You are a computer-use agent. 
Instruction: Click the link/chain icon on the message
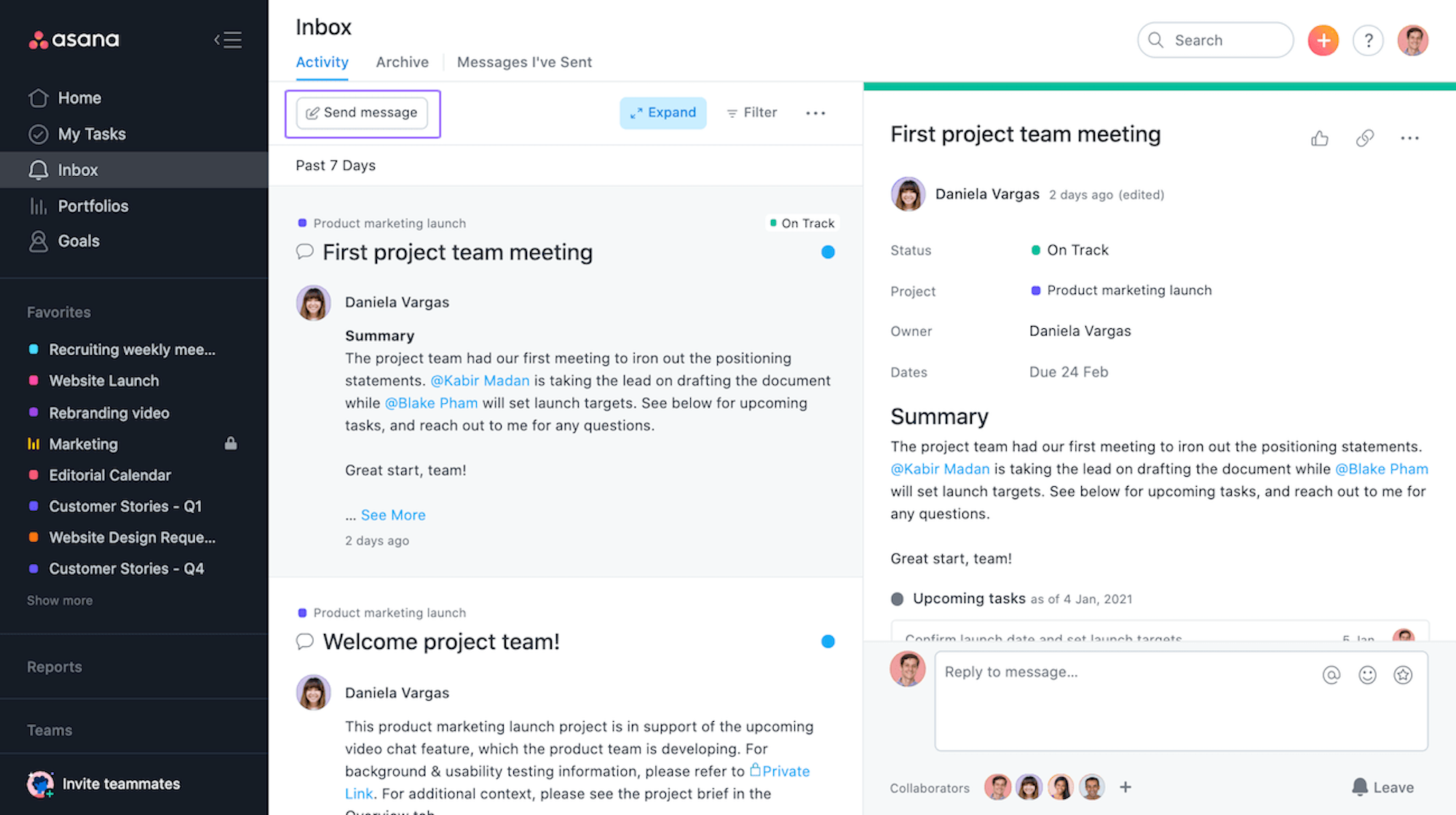tap(1364, 138)
